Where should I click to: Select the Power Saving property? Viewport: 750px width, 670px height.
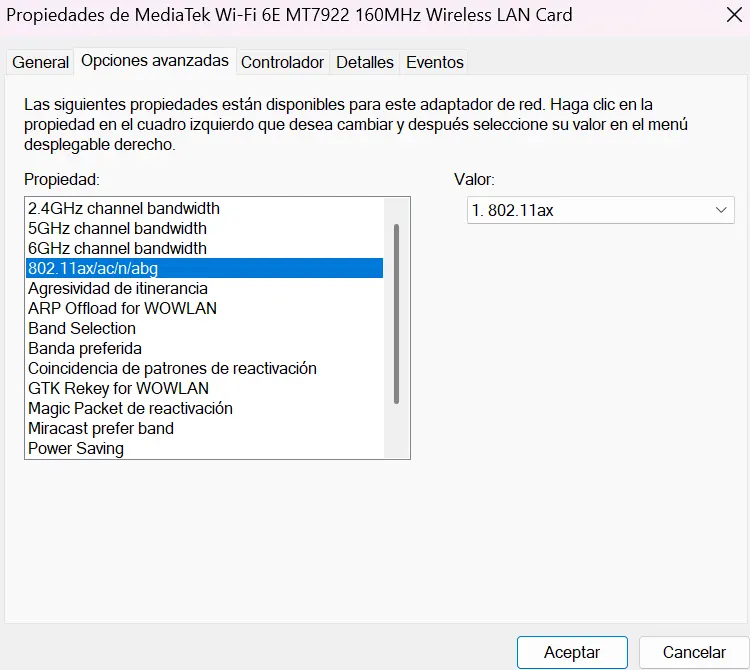pyautogui.click(x=205, y=449)
